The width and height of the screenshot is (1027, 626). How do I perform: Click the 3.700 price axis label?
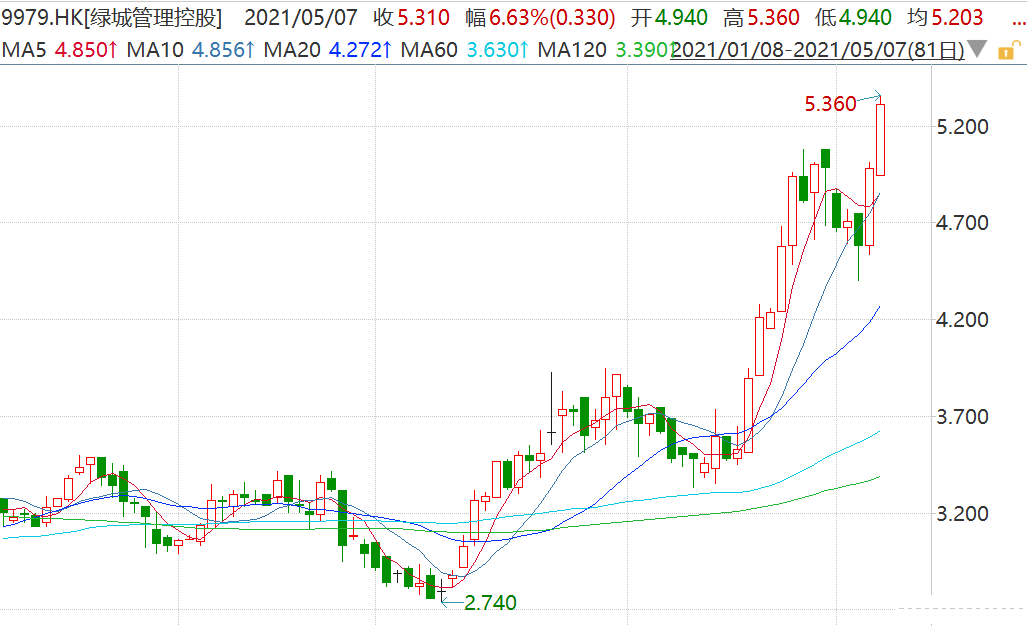click(962, 417)
